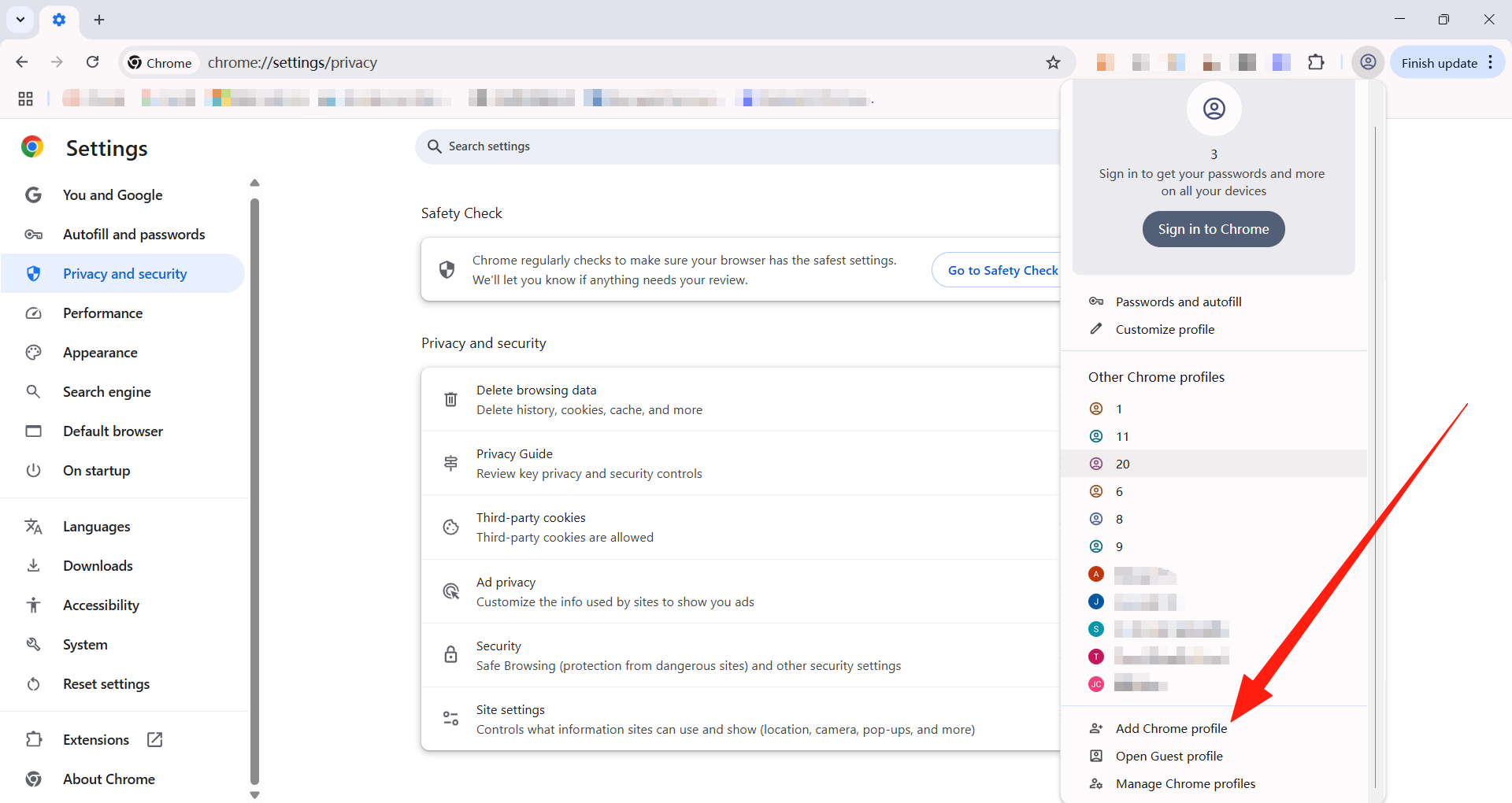Switch to profile 20
The height and width of the screenshot is (803, 1512).
(x=1122, y=464)
